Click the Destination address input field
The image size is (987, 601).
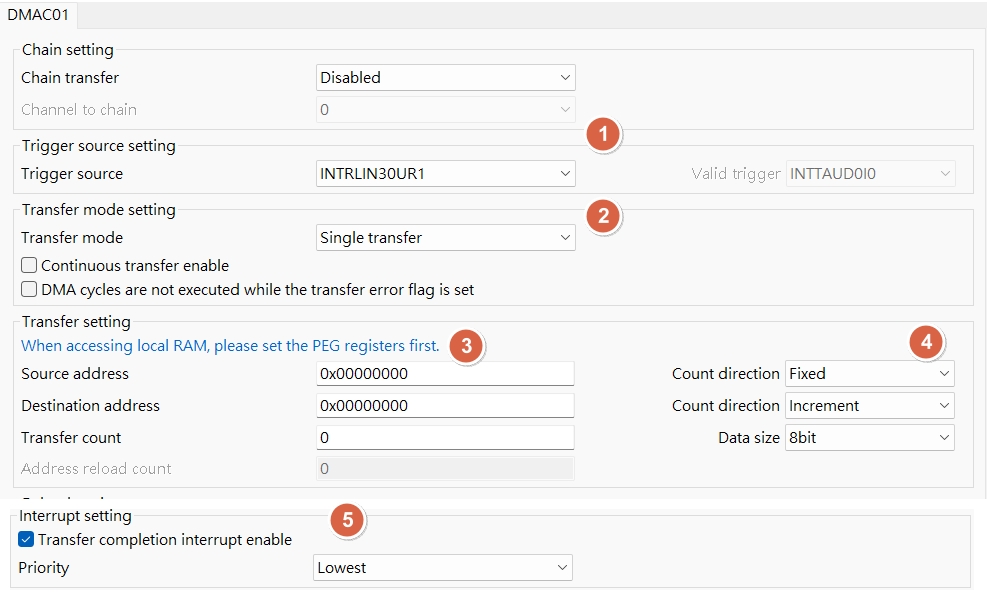[444, 406]
